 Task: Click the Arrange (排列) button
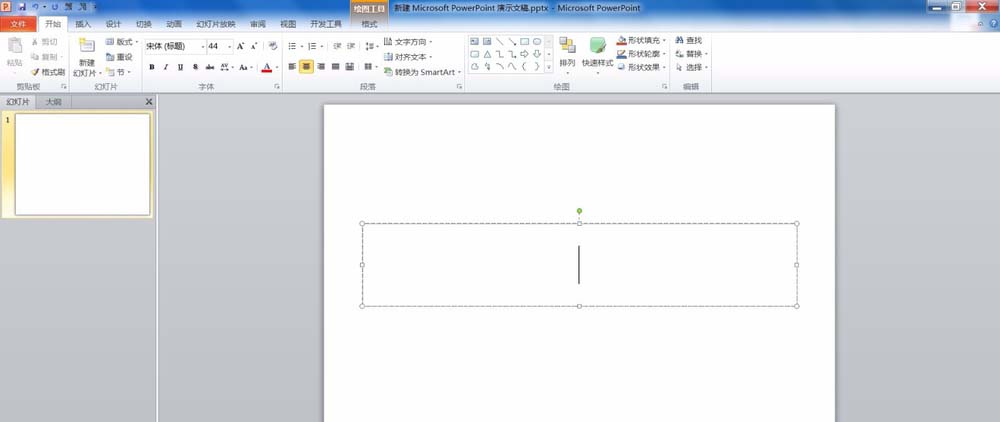(x=567, y=54)
